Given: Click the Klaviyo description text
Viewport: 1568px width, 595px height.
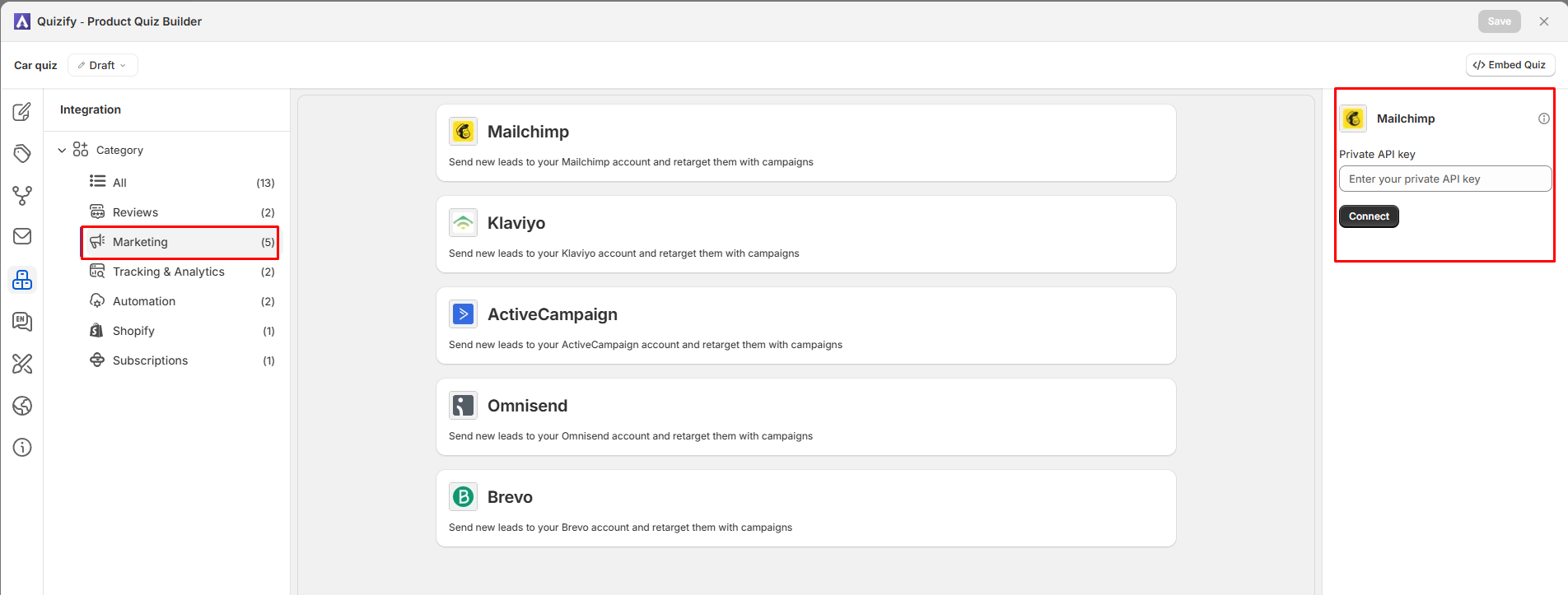Looking at the screenshot, I should [x=624, y=253].
